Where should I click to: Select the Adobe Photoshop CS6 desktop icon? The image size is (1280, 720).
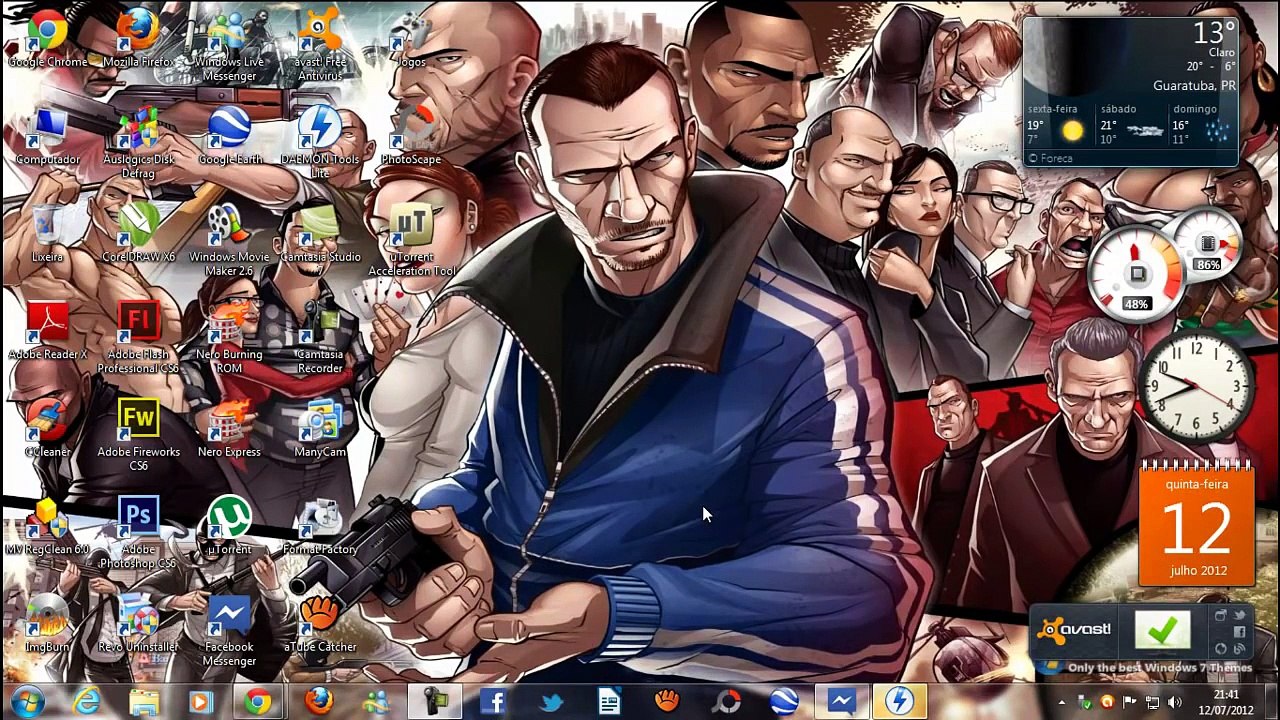tap(138, 533)
